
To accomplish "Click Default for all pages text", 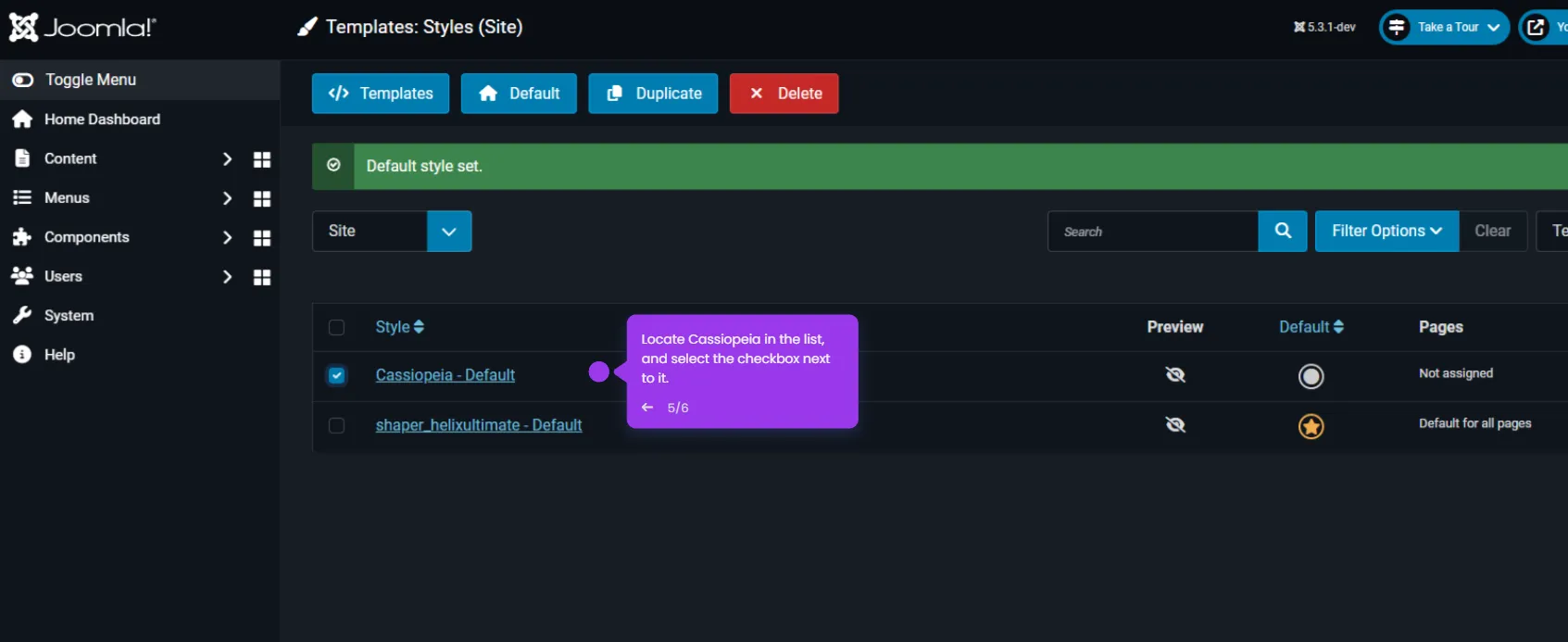I will point(1474,423).
